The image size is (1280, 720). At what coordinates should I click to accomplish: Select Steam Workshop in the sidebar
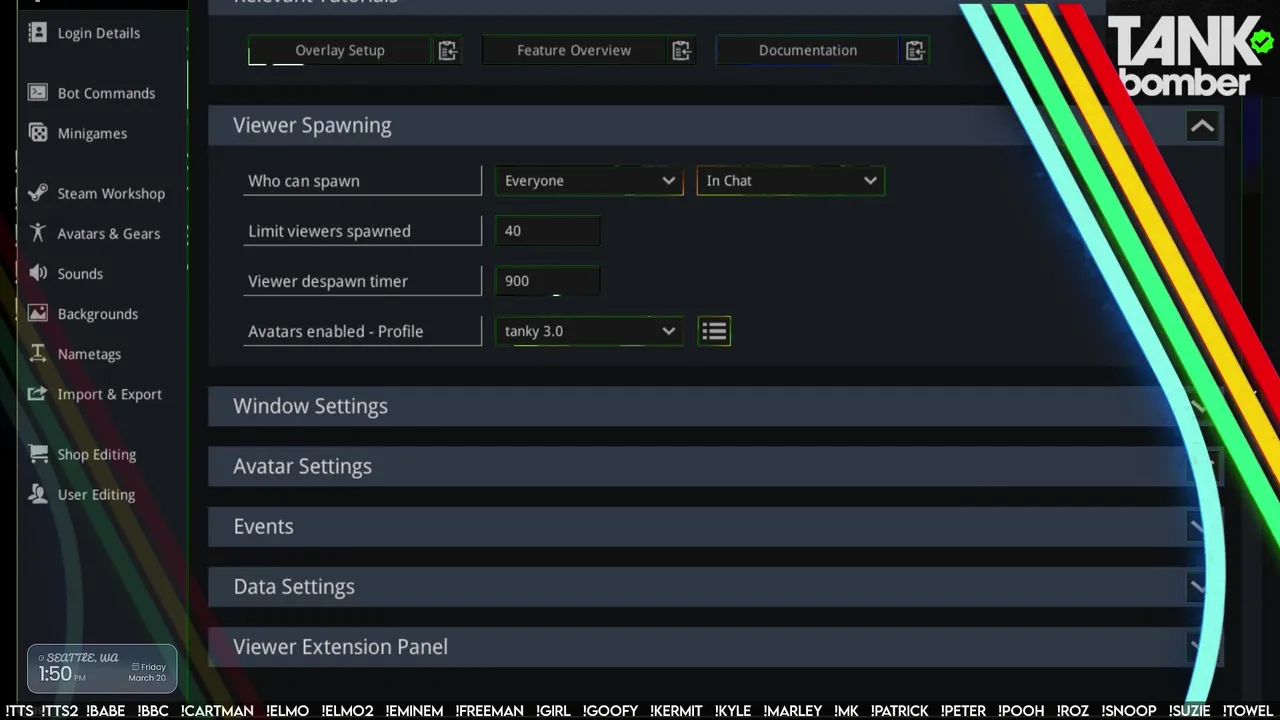pyautogui.click(x=111, y=193)
